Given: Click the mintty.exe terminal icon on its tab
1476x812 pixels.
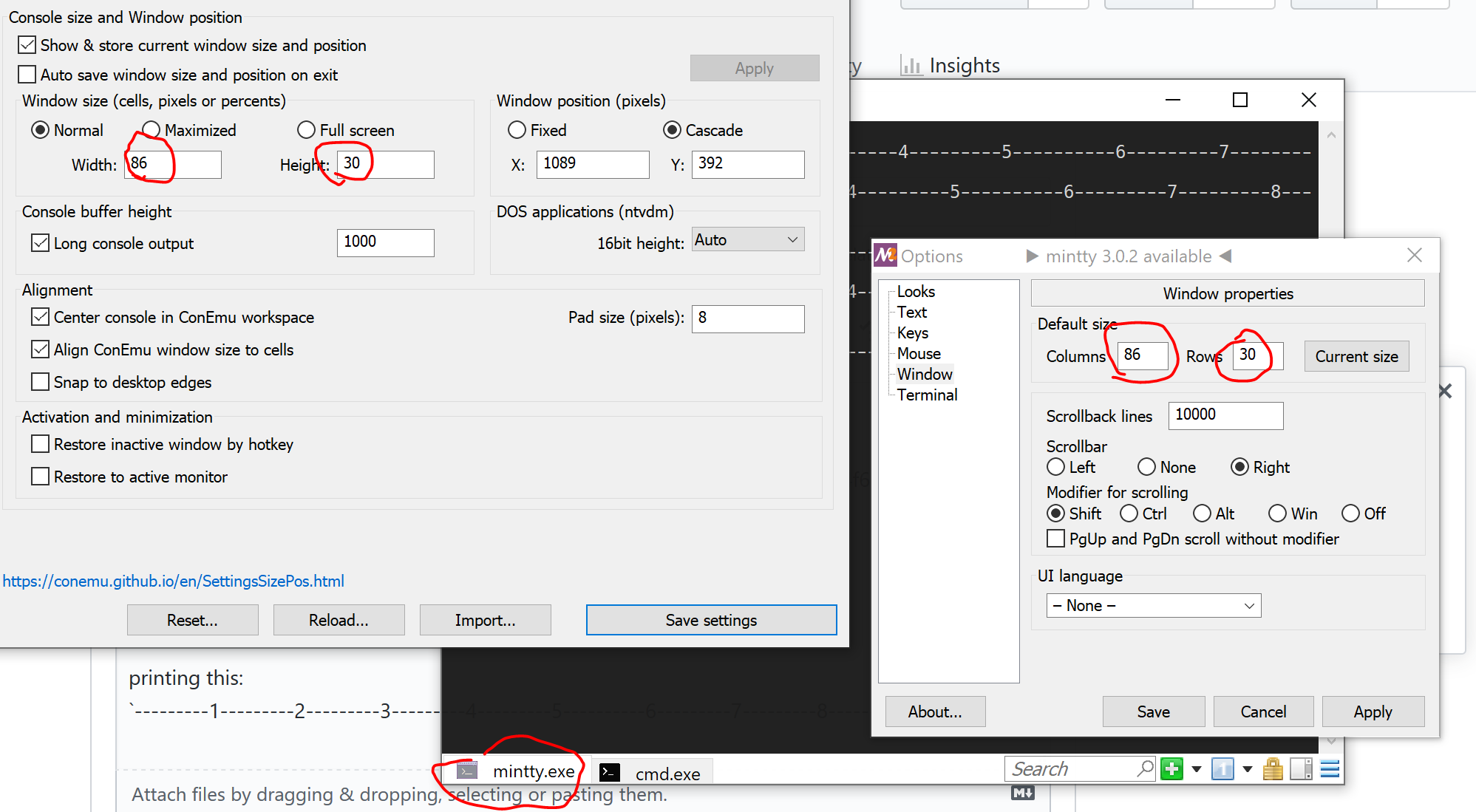Looking at the screenshot, I should [x=466, y=771].
